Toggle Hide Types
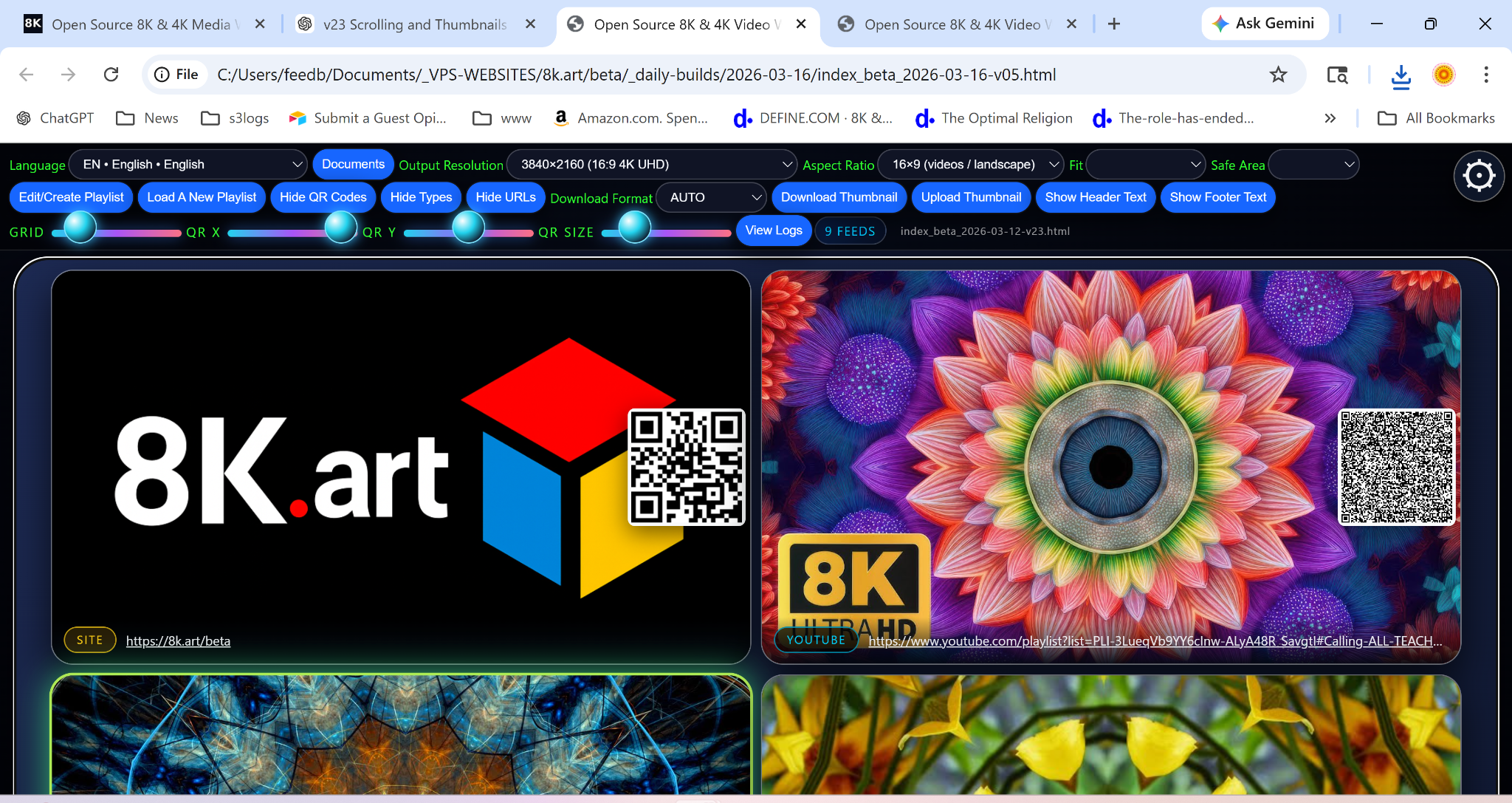 coord(421,197)
